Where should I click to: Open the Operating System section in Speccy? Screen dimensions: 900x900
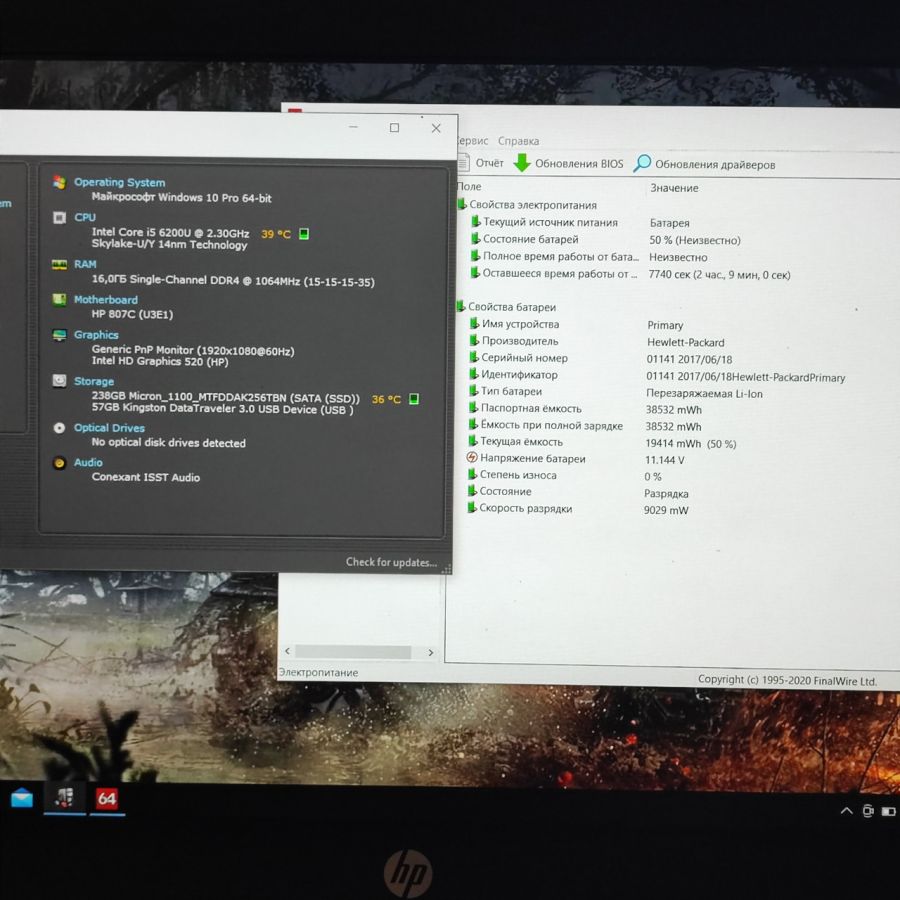pos(119,183)
